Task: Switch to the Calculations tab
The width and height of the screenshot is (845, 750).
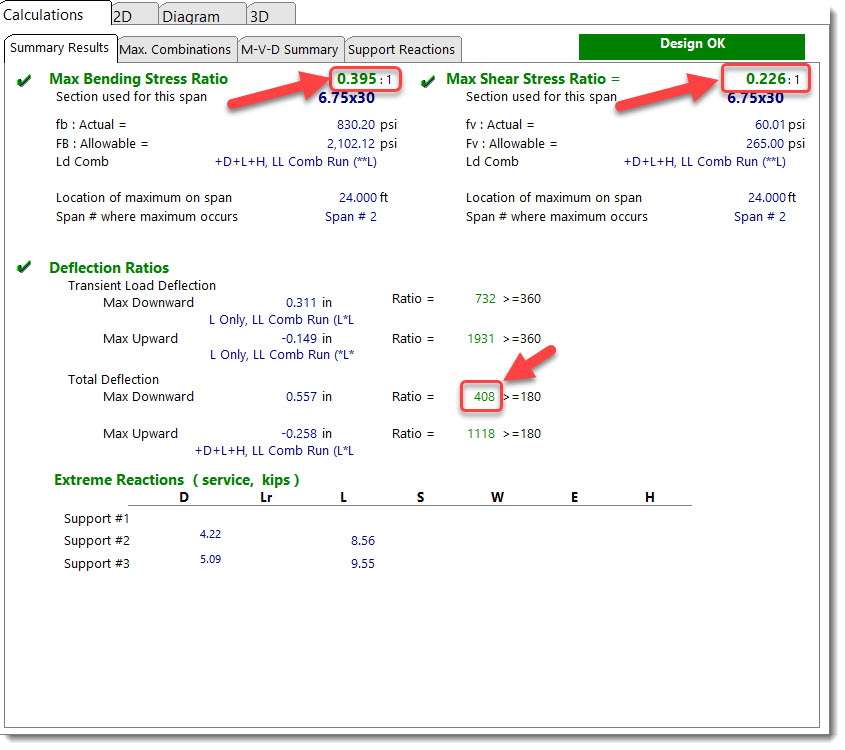Action: pos(44,15)
